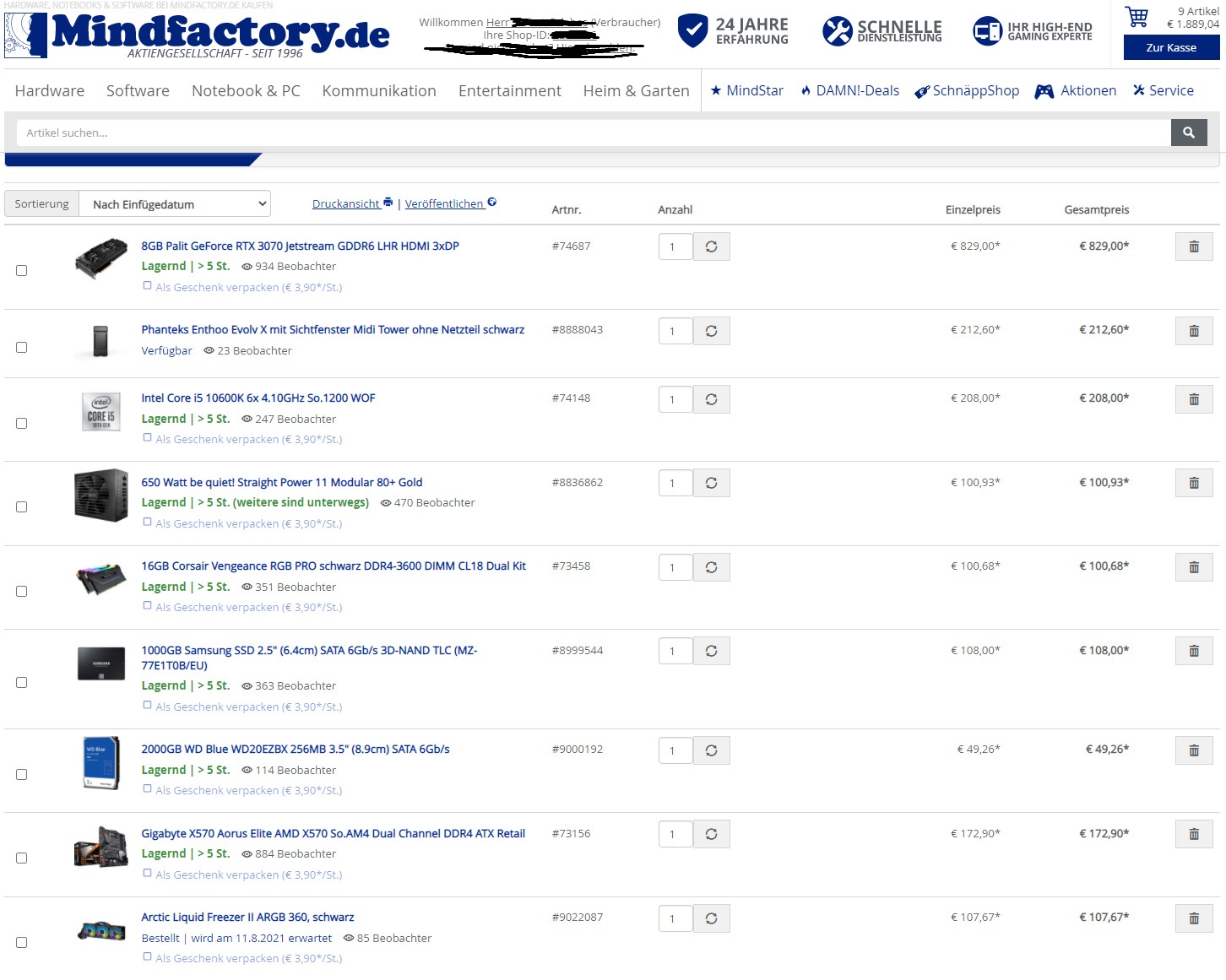
Task: Click quantity field for Arctic Liquid Freezer
Action: tap(675, 918)
